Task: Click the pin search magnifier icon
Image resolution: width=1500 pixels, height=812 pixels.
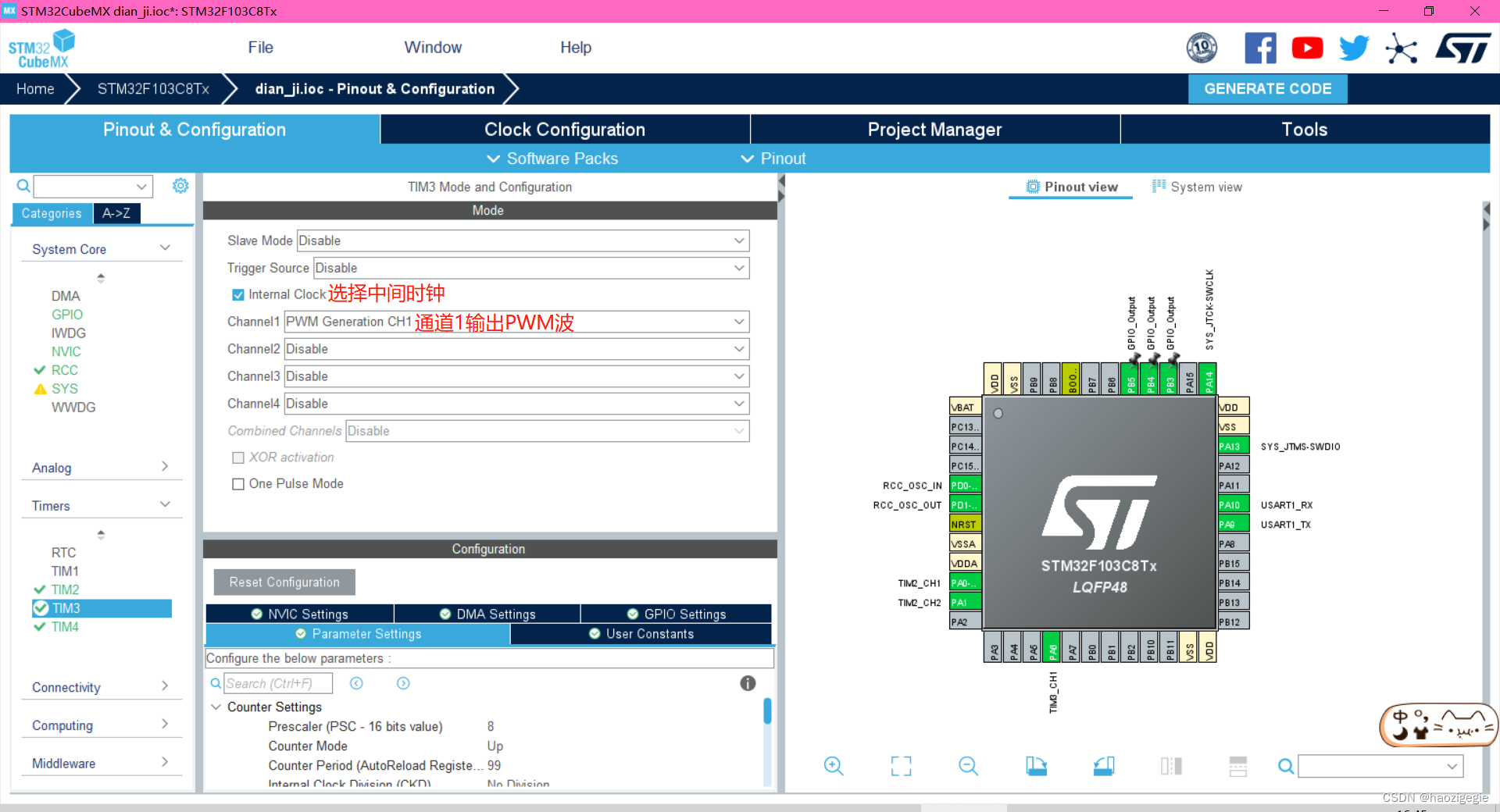Action: (x=1285, y=766)
